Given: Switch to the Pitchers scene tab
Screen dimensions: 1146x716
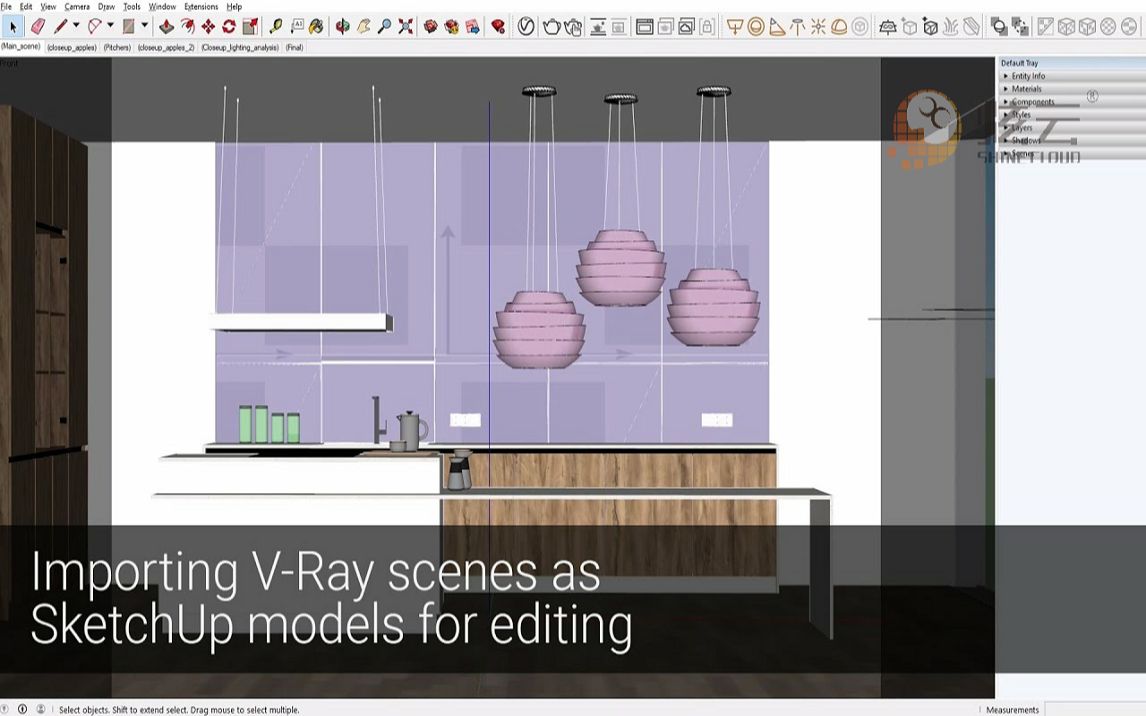Looking at the screenshot, I should click(x=117, y=47).
